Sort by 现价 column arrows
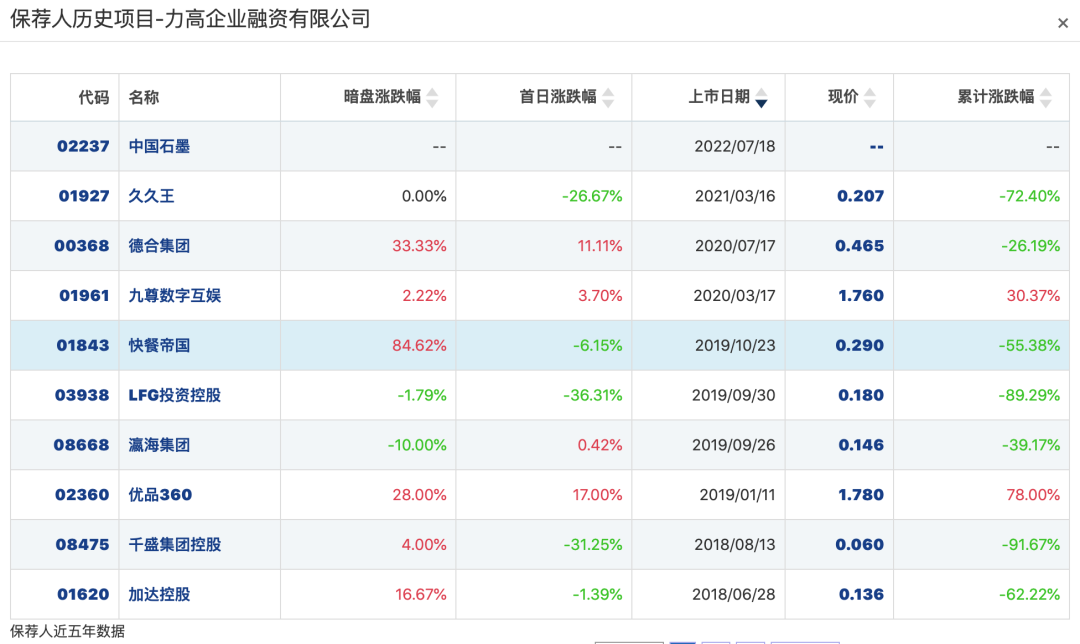The image size is (1080, 644). point(869,98)
